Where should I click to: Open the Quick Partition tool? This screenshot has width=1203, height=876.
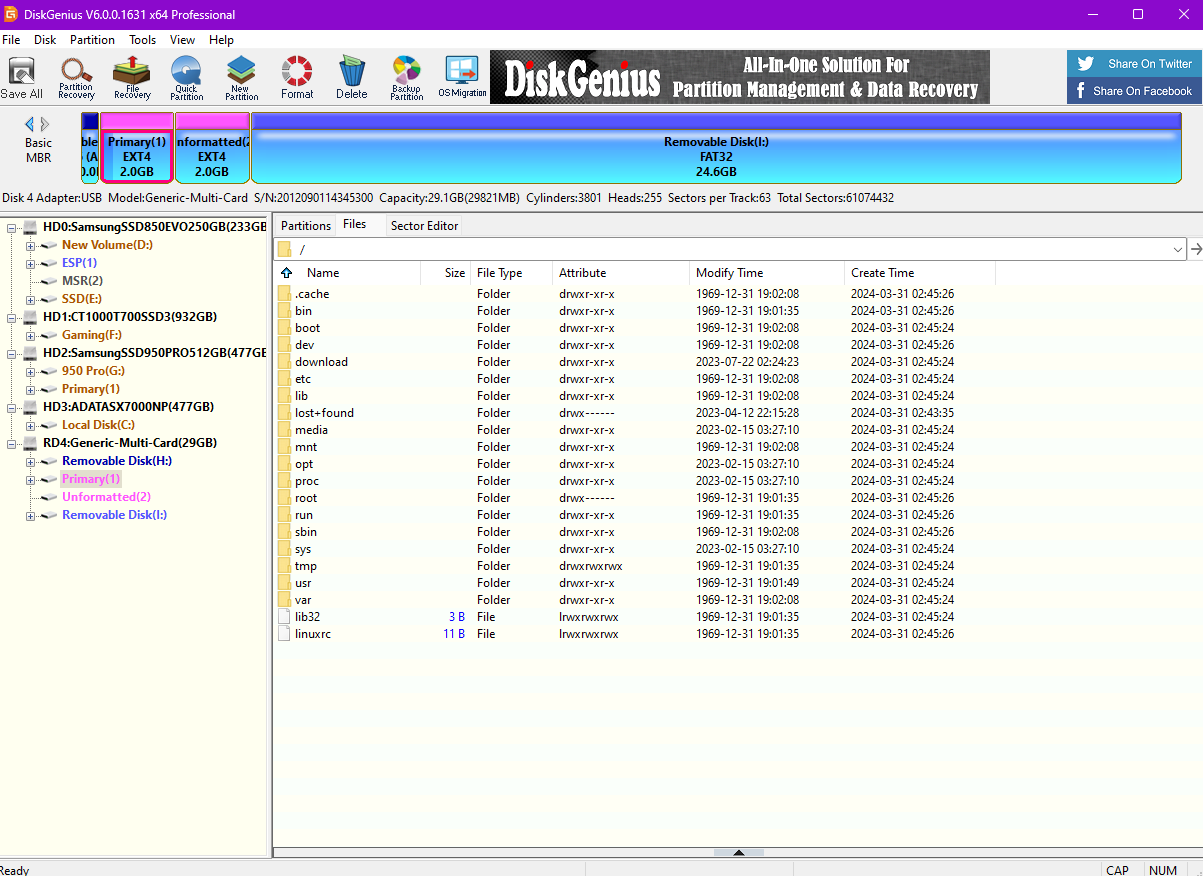pyautogui.click(x=185, y=77)
